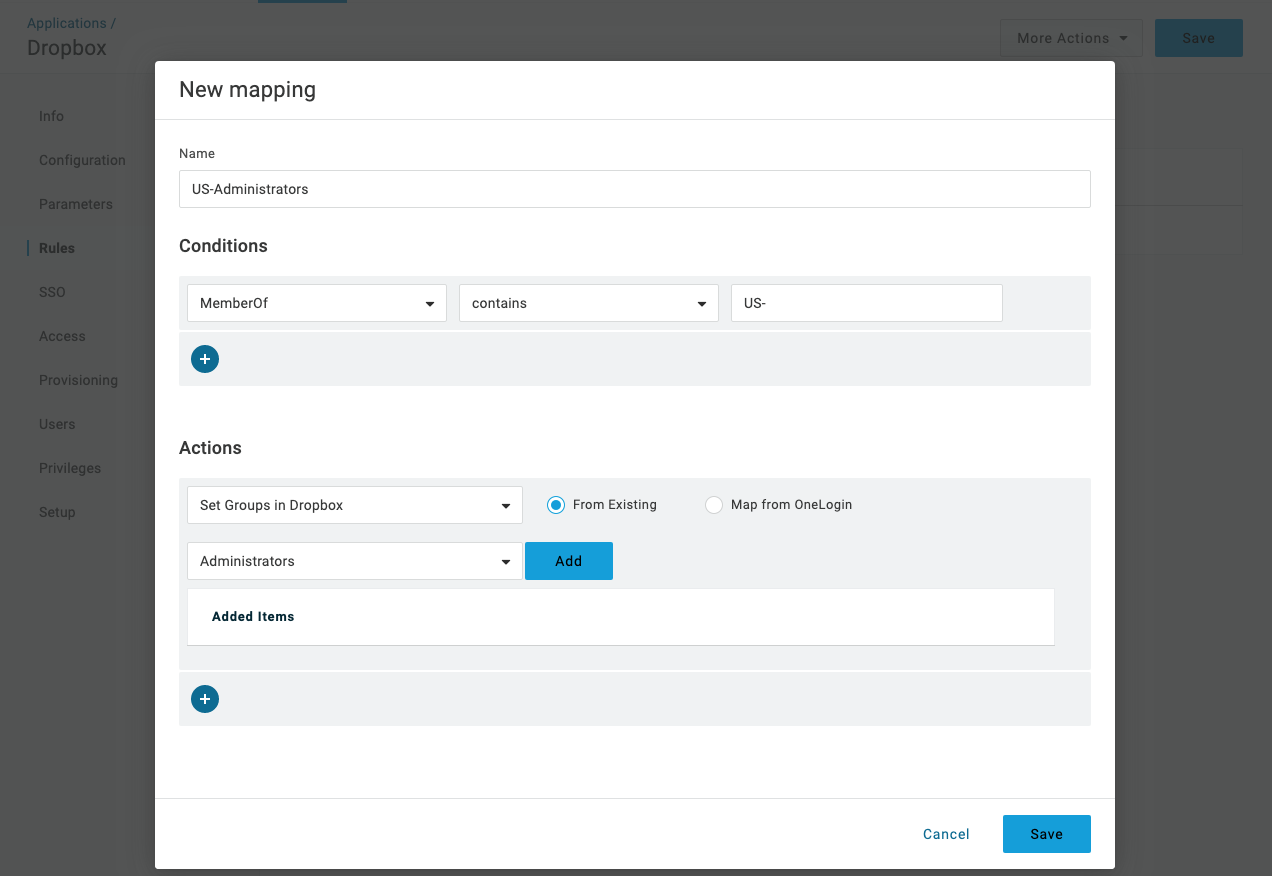Open the Provisioning tab
The width and height of the screenshot is (1272, 876).
tap(78, 380)
